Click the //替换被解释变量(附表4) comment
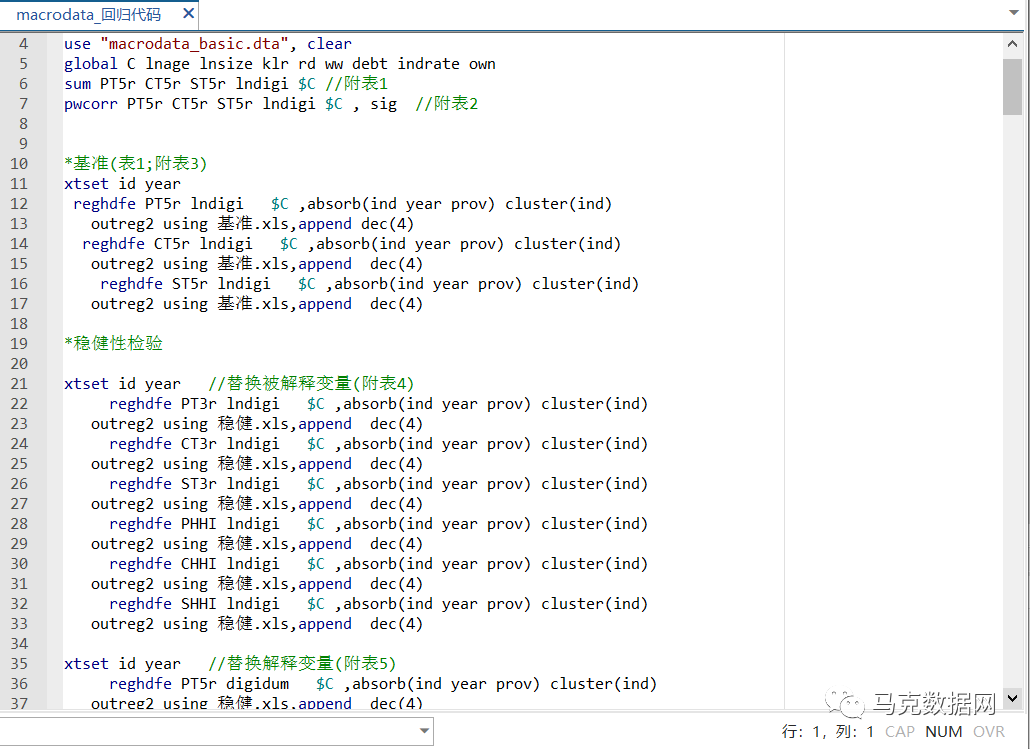 coord(311,383)
